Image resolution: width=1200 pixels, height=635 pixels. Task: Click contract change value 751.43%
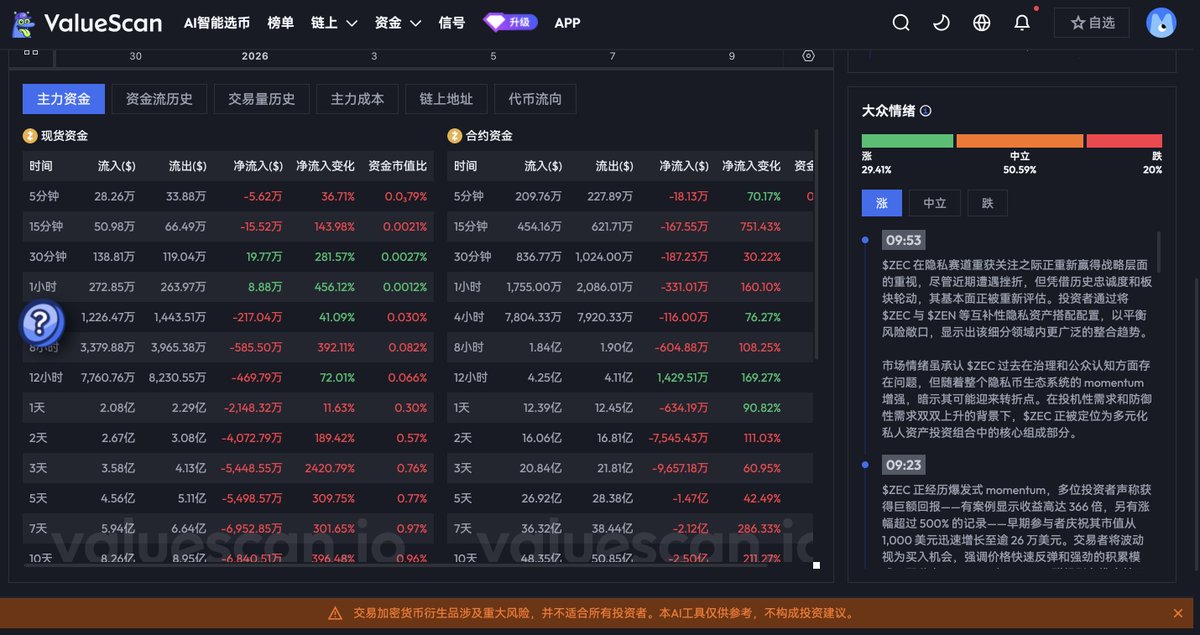coord(759,227)
